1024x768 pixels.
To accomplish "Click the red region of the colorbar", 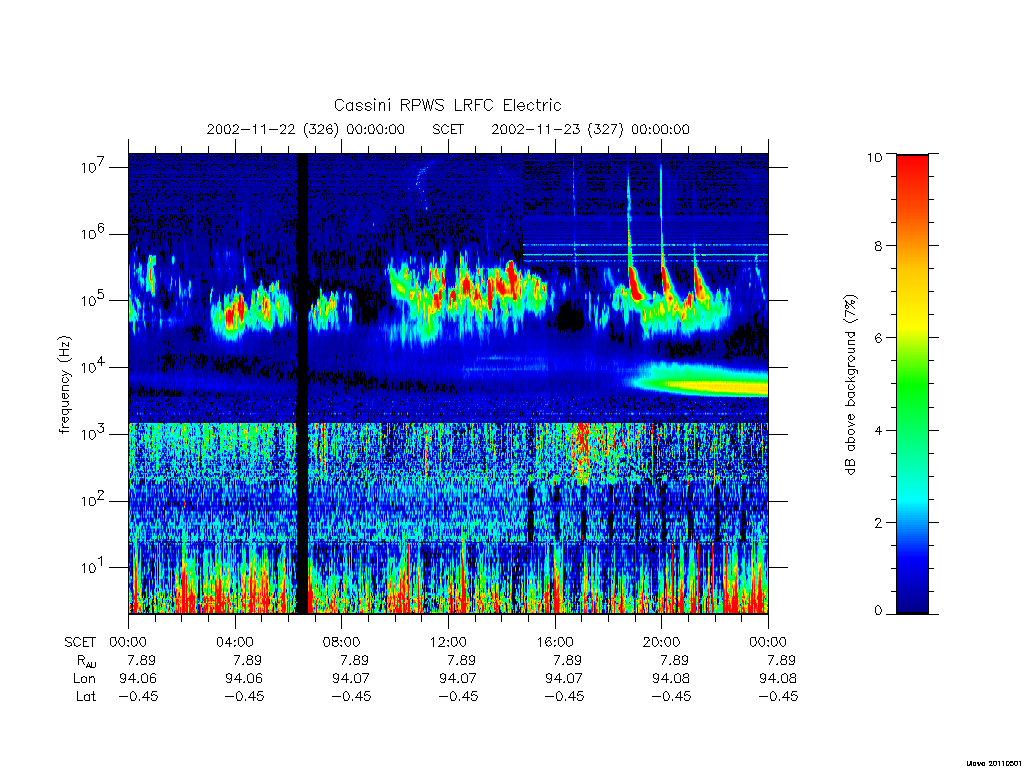I will (912, 180).
